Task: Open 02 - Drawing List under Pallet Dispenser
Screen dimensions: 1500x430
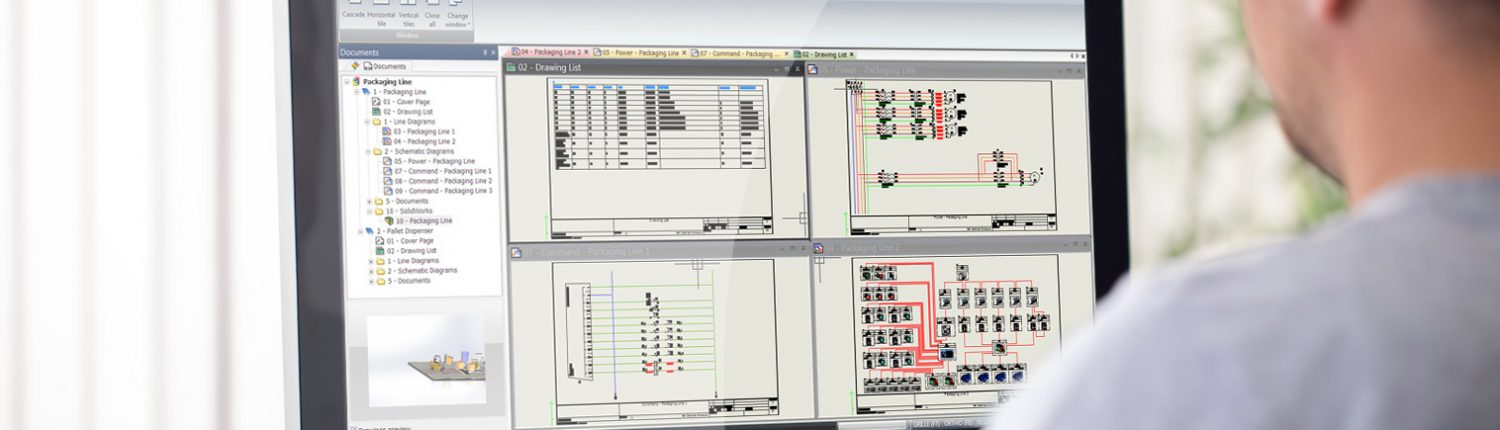Action: (x=404, y=251)
